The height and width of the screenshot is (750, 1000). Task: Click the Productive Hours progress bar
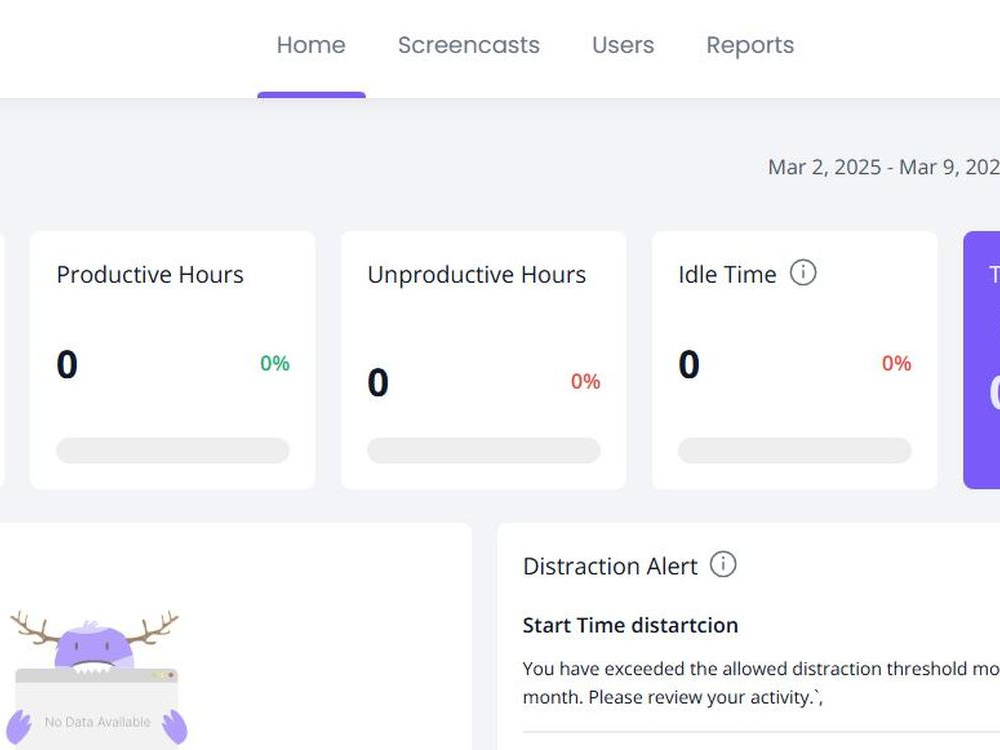point(173,450)
